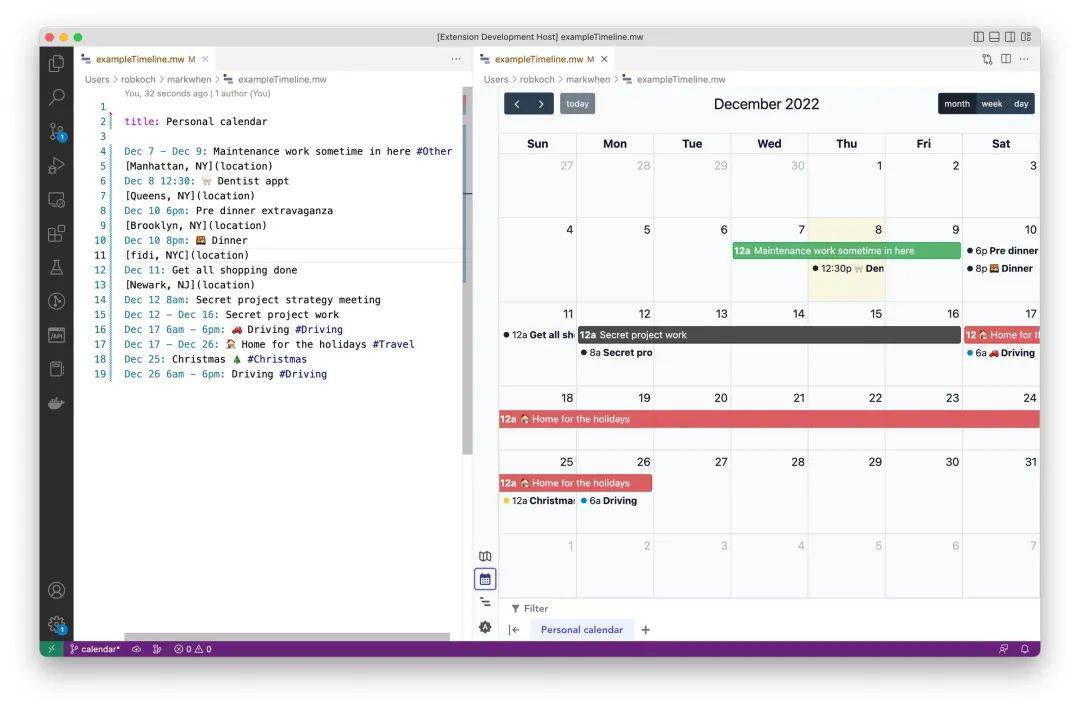1080x709 pixels.
Task: Close the left exampleTimeline.mw tab
Action: pos(205,59)
